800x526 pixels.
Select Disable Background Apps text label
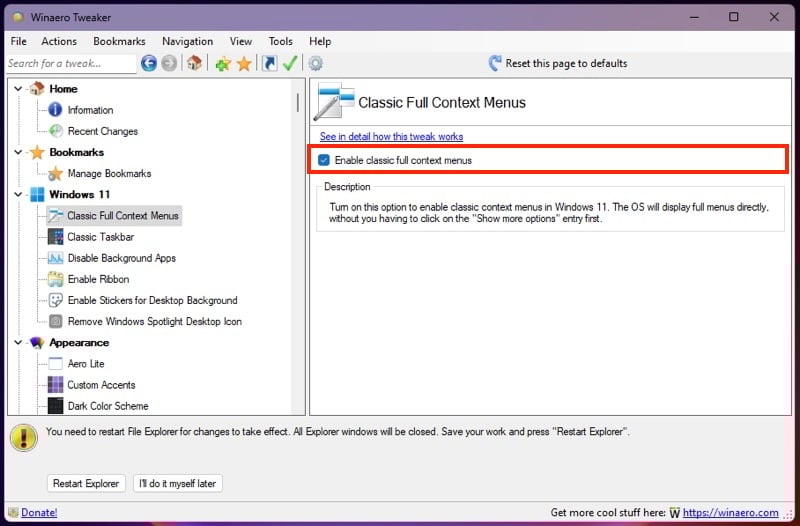121,258
